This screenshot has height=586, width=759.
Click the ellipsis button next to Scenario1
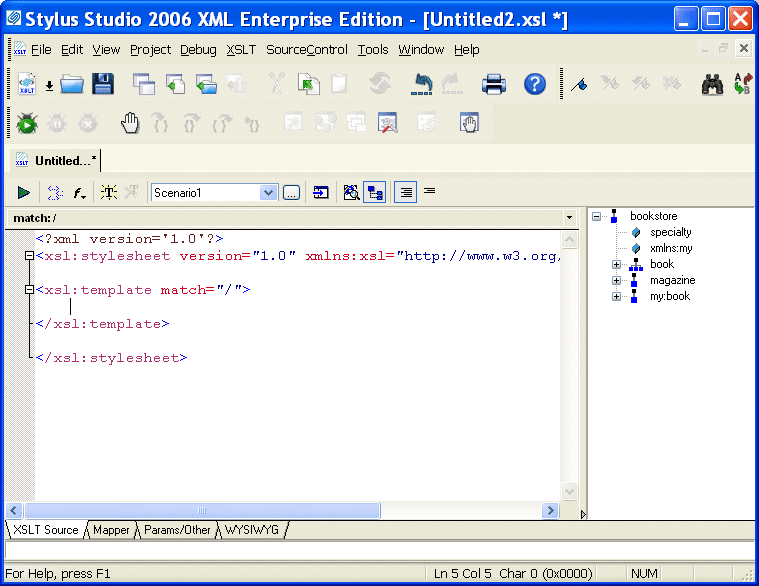click(291, 193)
